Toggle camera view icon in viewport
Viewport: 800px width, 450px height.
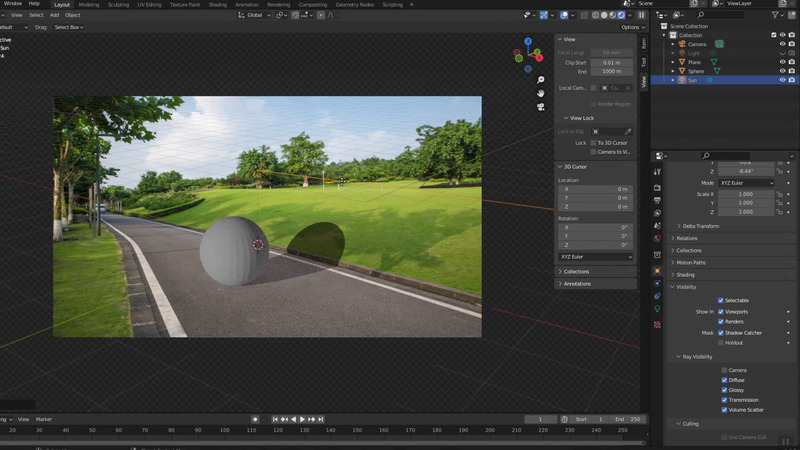tap(541, 106)
